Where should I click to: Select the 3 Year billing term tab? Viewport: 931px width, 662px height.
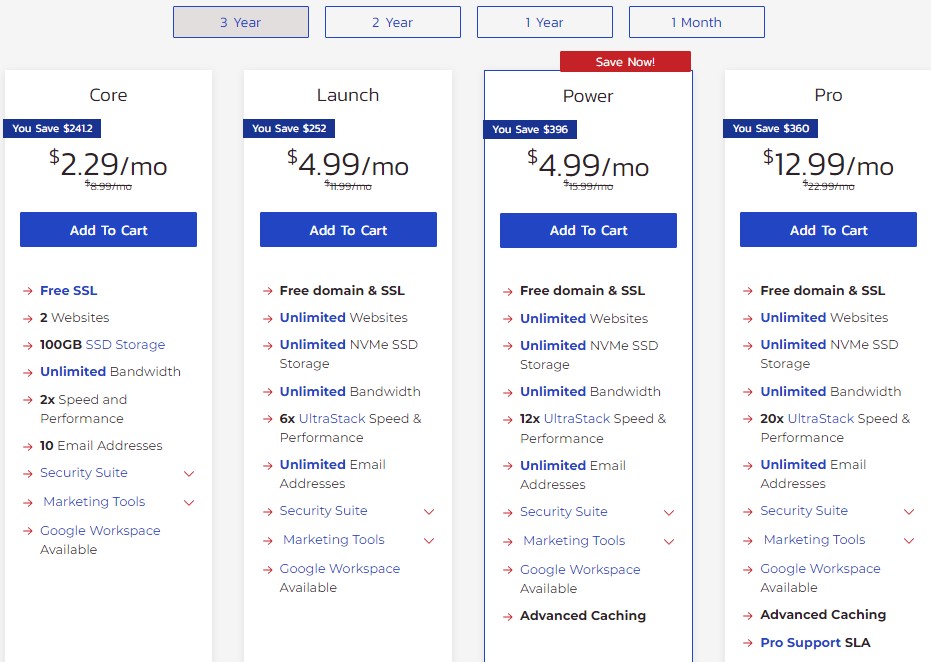coord(240,22)
